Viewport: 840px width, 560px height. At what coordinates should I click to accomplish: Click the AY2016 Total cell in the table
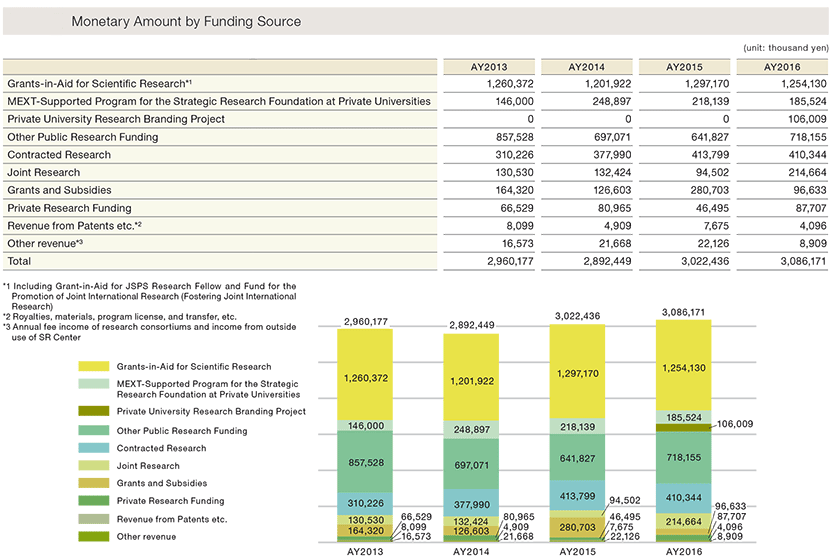tap(782, 259)
